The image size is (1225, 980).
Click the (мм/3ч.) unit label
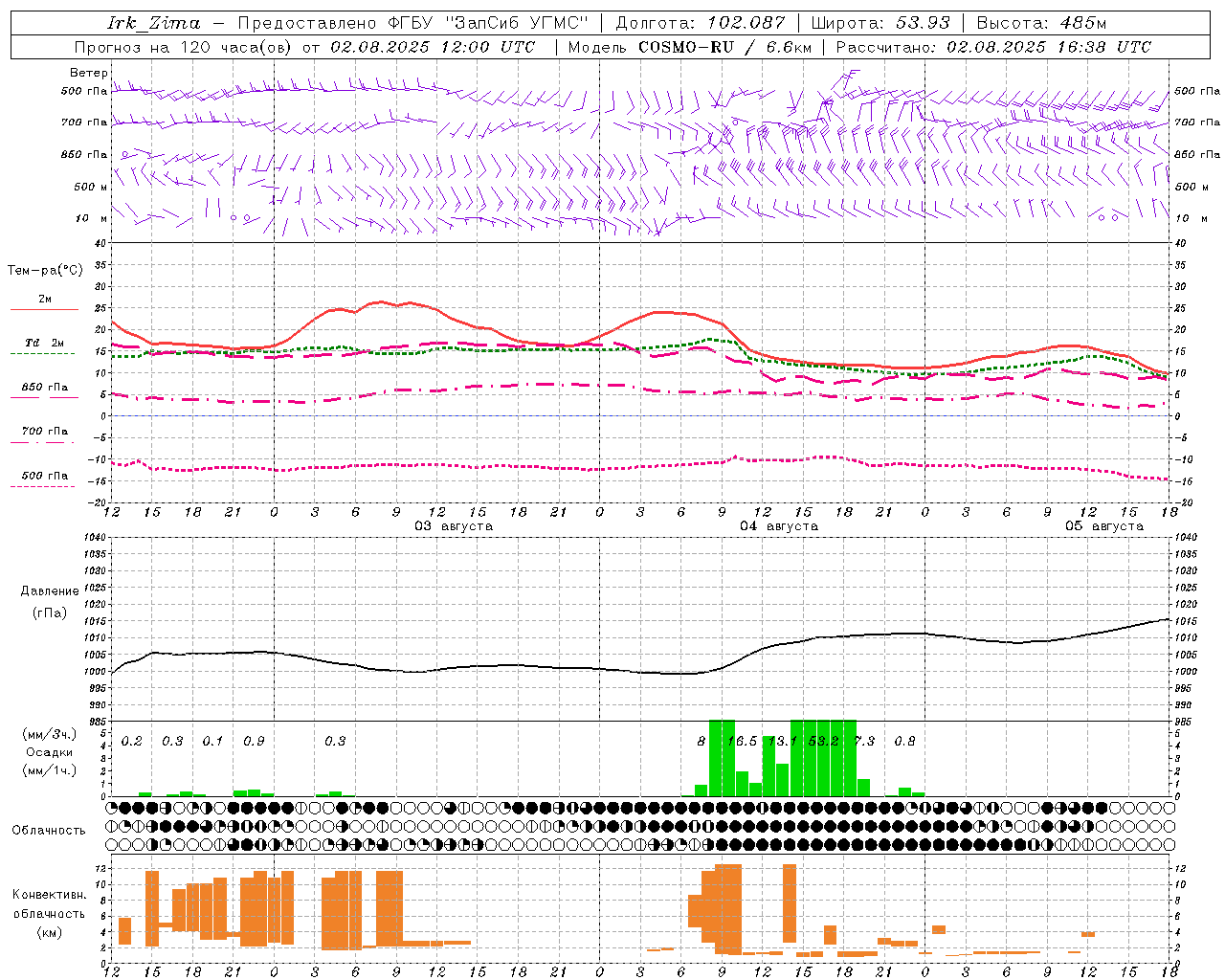[x=49, y=734]
